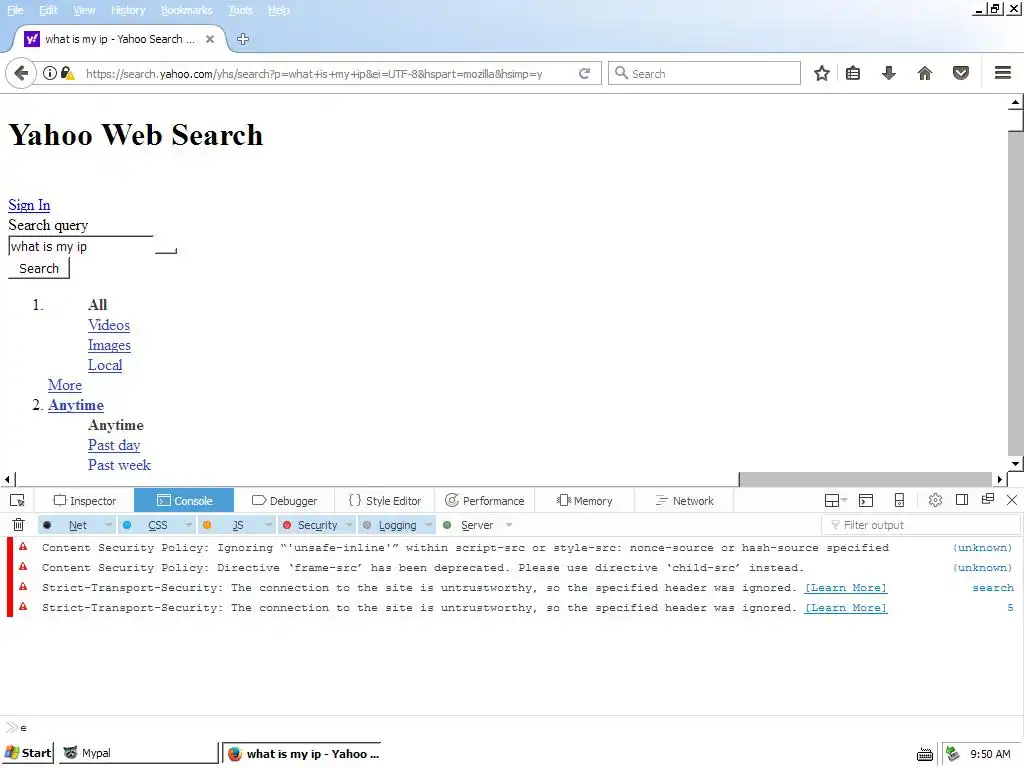This screenshot has width=1024, height=768.
Task: Switch to the Debugger tab
Action: pyautogui.click(x=284, y=501)
